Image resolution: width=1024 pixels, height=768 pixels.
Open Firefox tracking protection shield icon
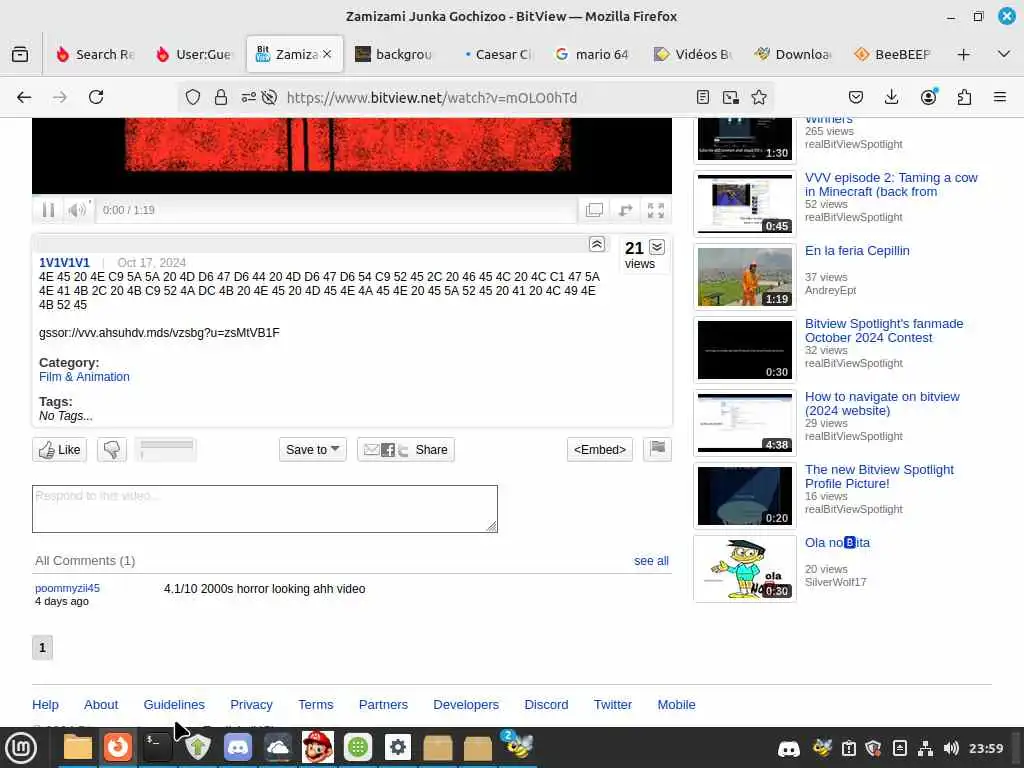pyautogui.click(x=193, y=97)
